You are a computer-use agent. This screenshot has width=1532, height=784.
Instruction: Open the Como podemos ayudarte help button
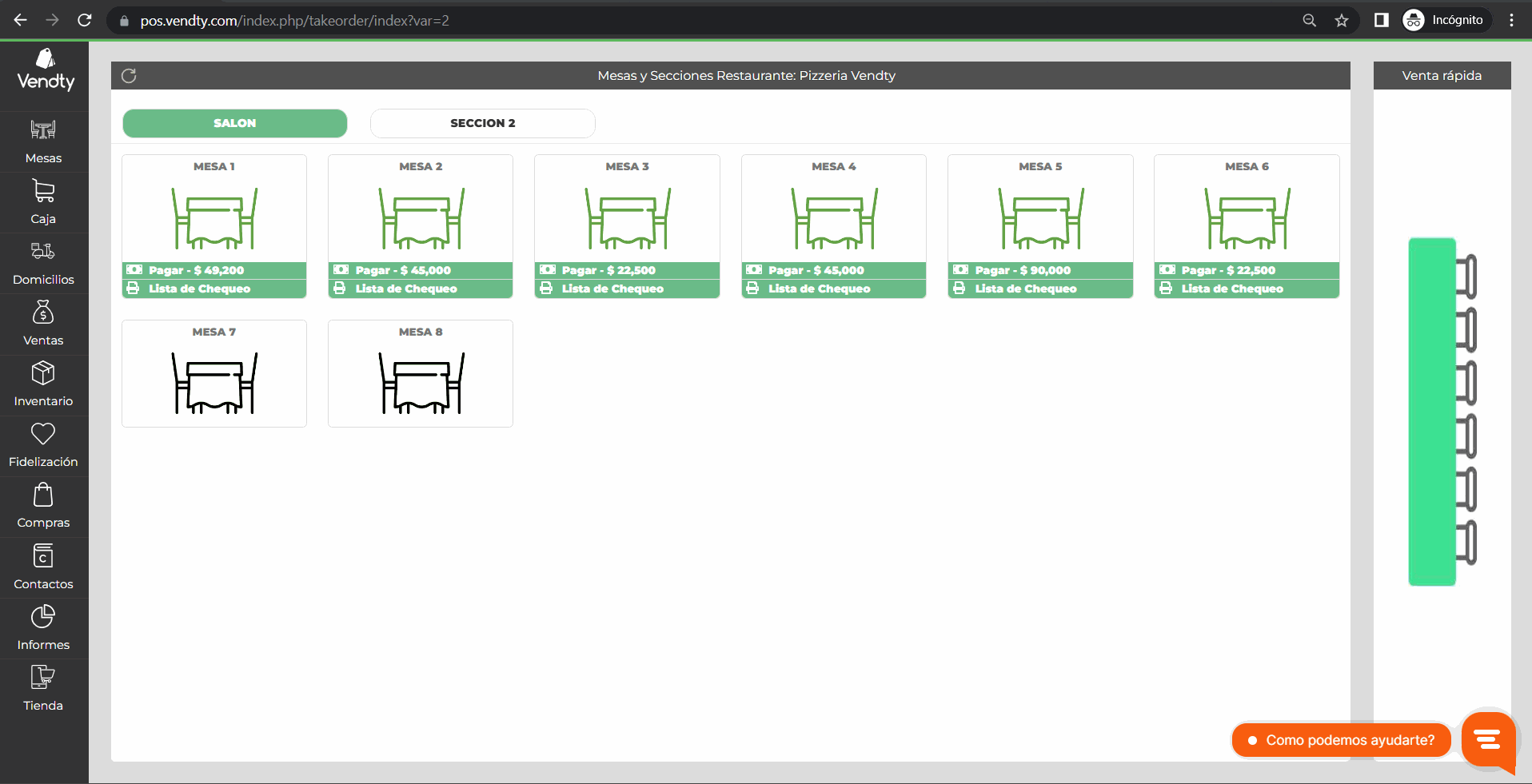coord(1342,740)
